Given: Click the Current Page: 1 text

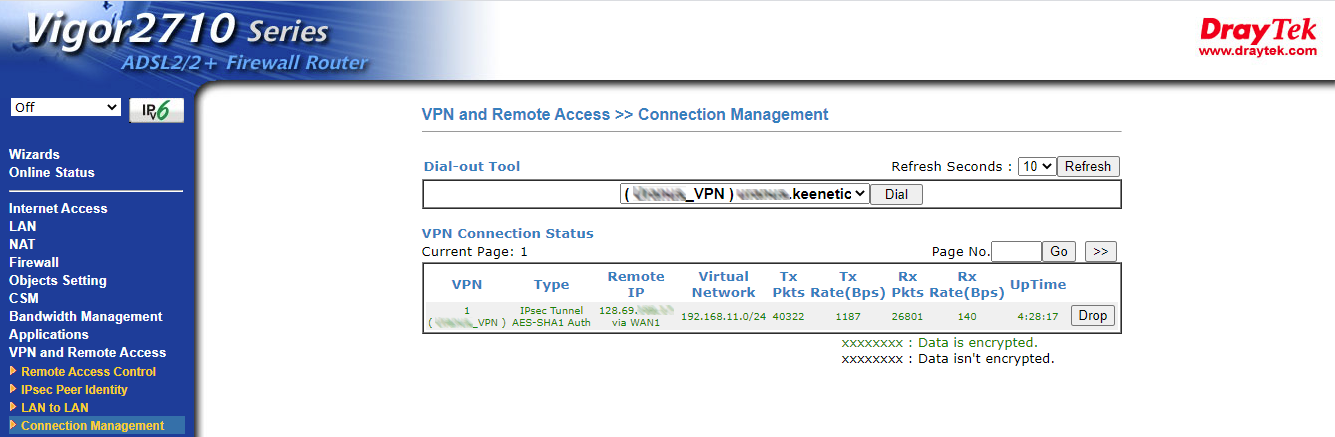Looking at the screenshot, I should pos(475,252).
